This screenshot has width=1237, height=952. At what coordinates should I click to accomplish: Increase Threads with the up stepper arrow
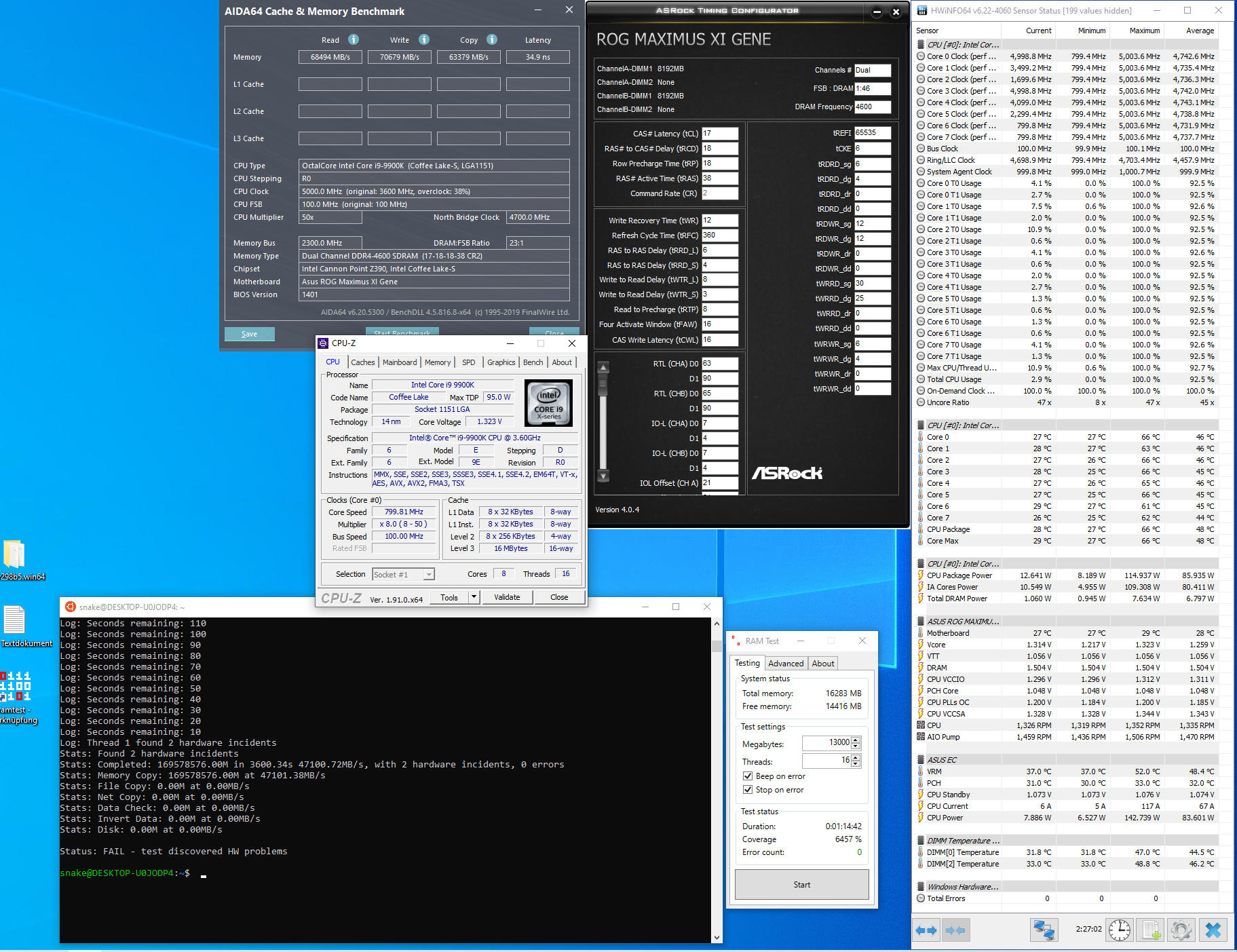click(x=856, y=757)
